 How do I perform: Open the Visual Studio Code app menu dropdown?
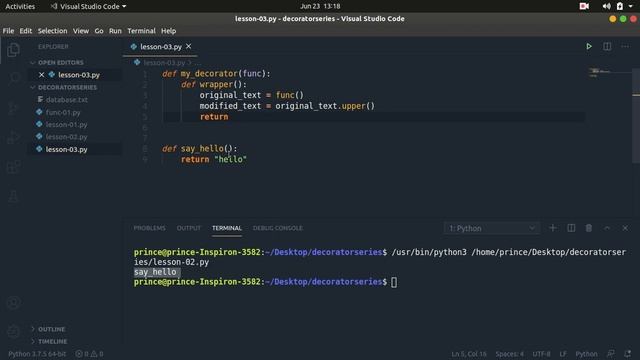pos(88,6)
